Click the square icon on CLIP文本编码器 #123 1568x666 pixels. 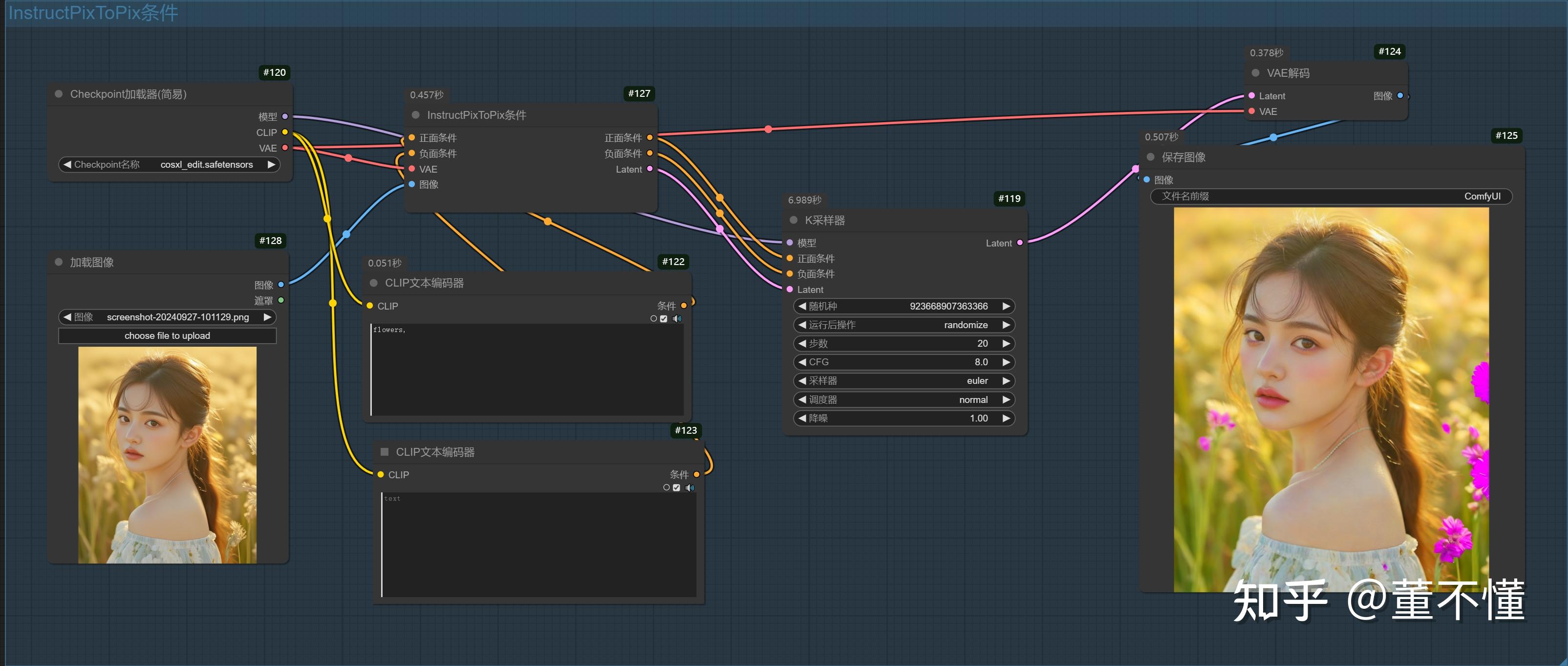pos(384,451)
